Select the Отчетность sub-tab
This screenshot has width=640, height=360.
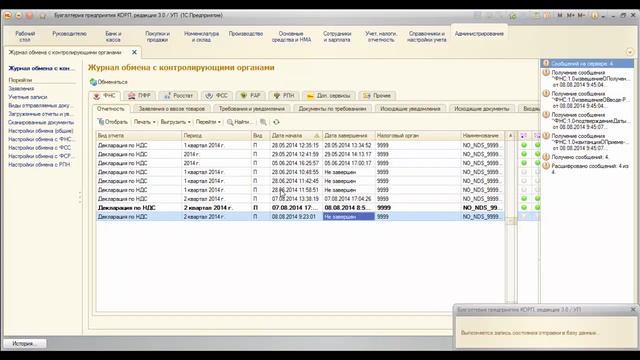pyautogui.click(x=111, y=109)
